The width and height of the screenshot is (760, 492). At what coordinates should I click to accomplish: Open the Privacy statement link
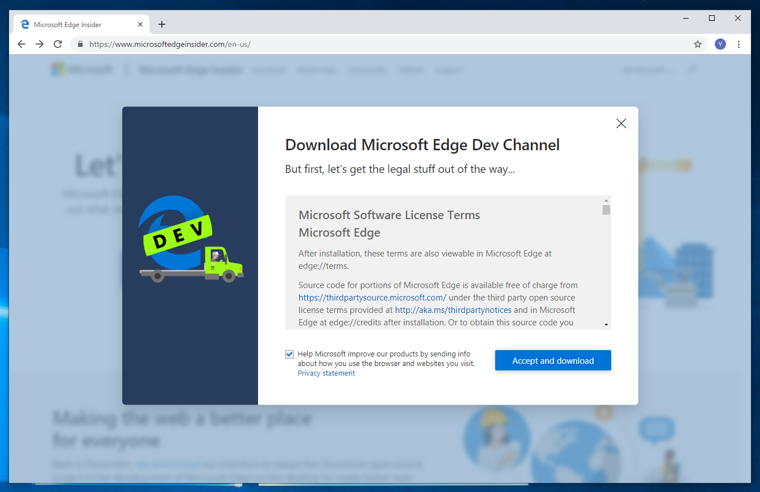click(326, 373)
